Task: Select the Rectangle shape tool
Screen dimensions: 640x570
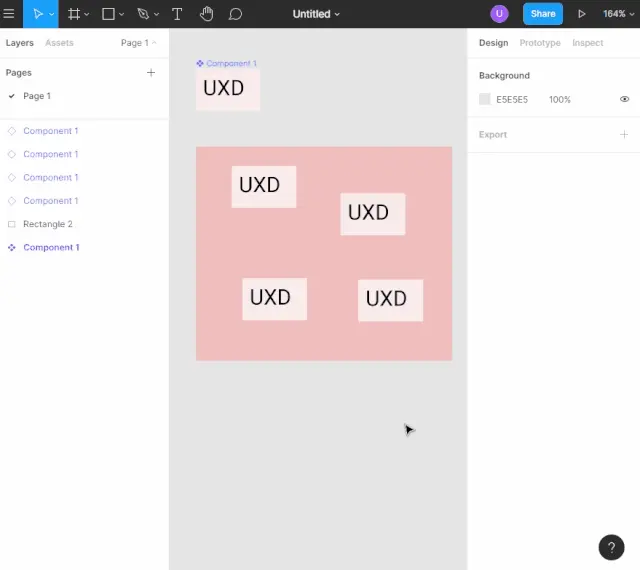Action: pyautogui.click(x=108, y=14)
